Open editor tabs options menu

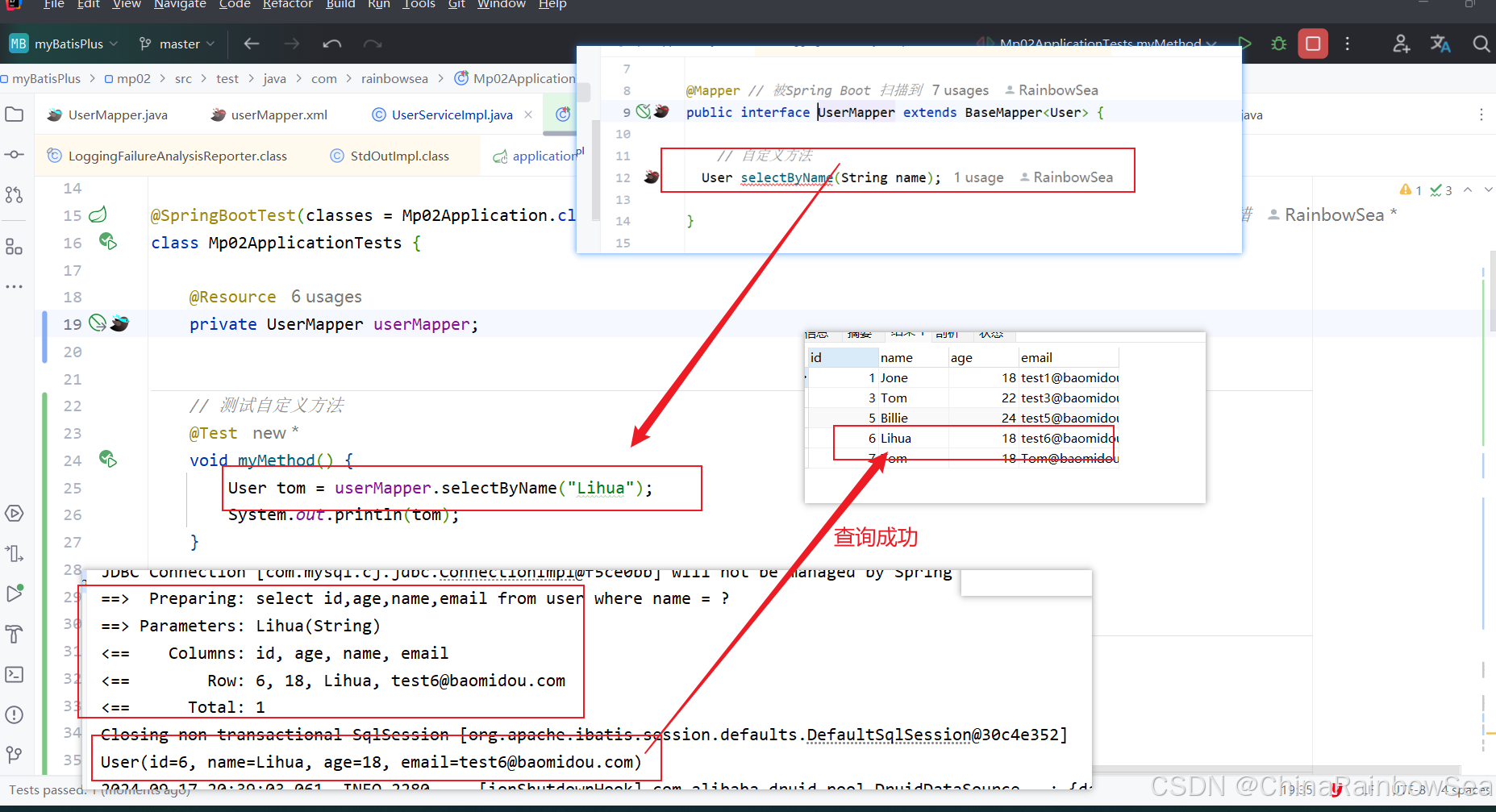tap(1481, 115)
